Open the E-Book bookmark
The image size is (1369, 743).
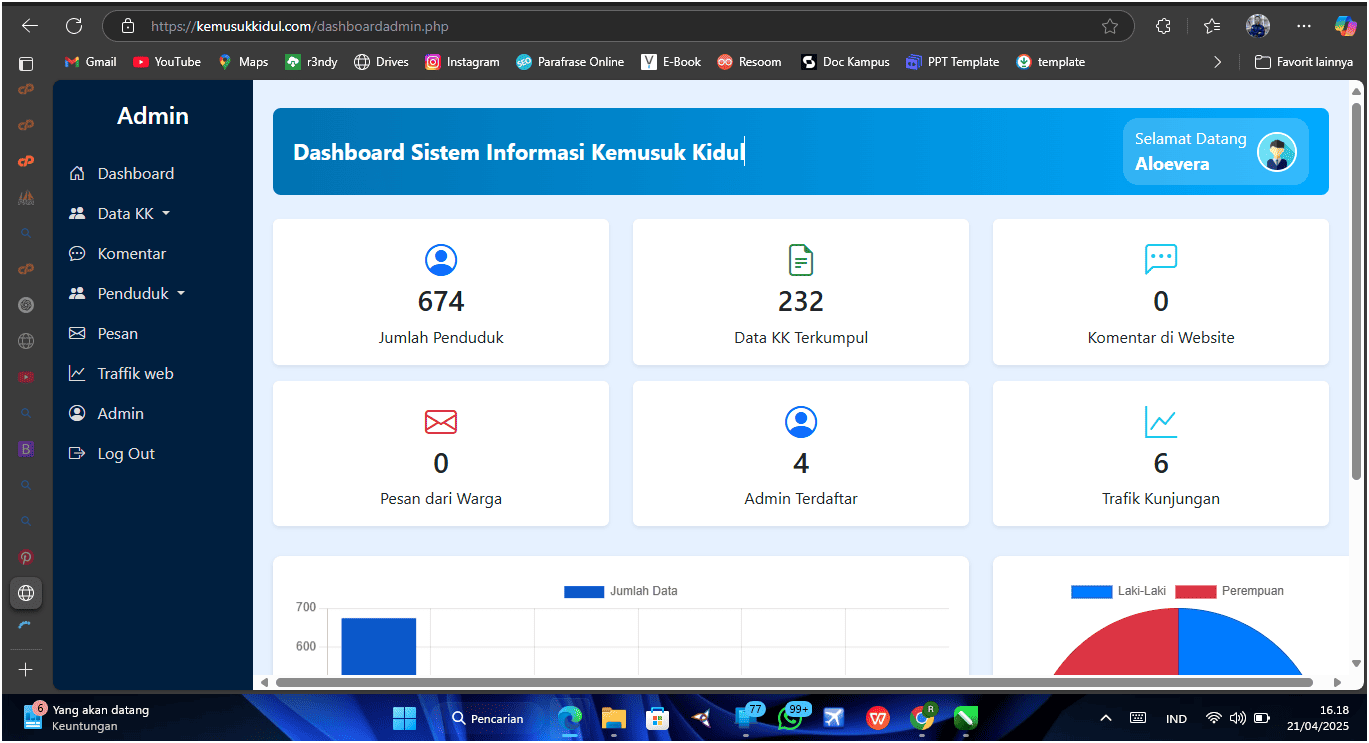(671, 61)
